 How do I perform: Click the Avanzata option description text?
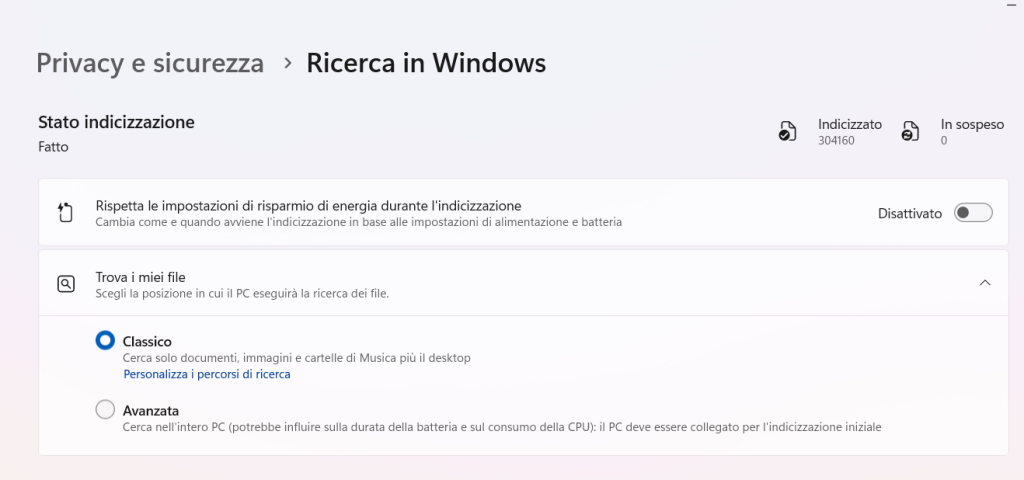pos(502,427)
